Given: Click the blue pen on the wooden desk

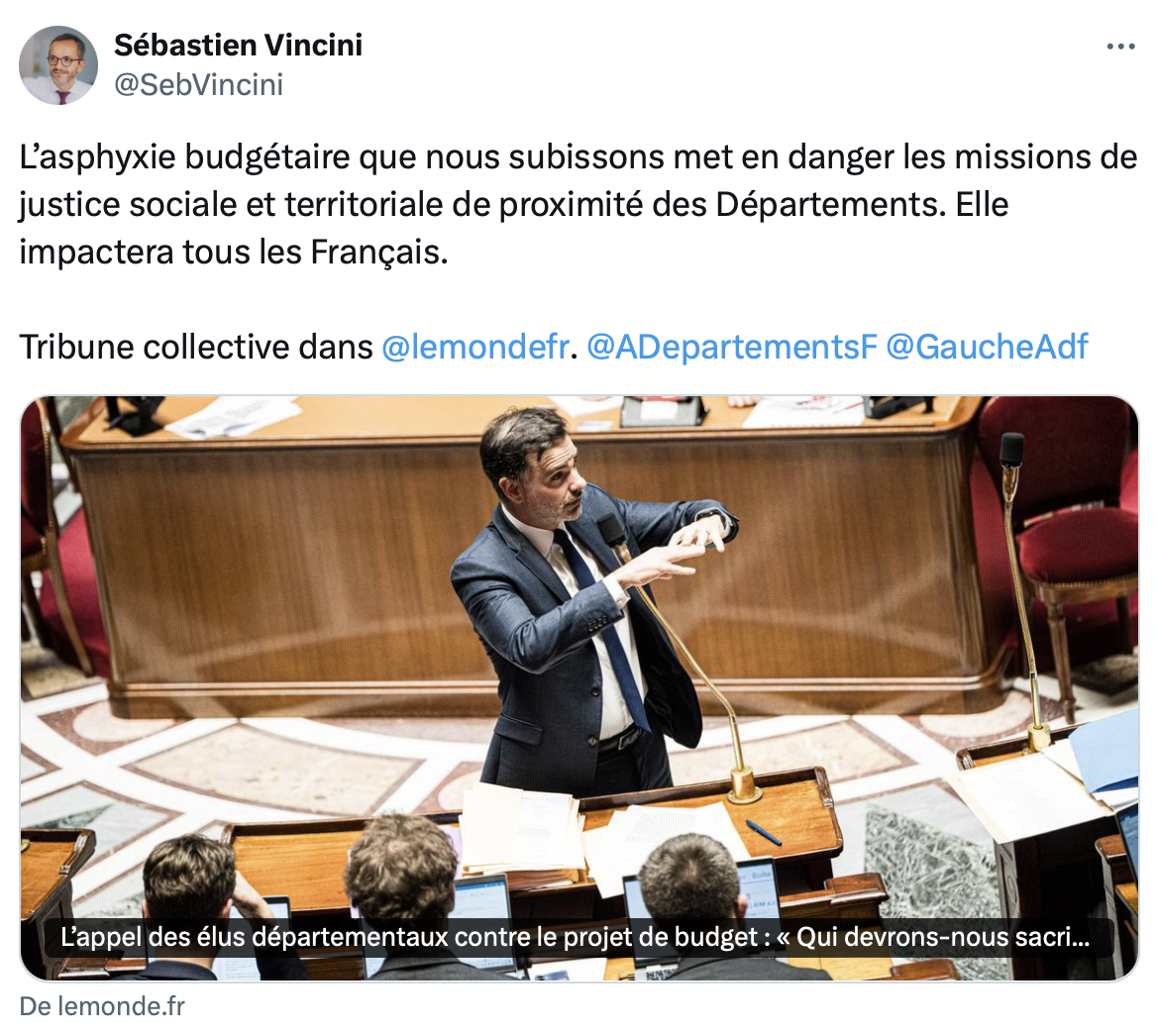Looking at the screenshot, I should (x=764, y=833).
